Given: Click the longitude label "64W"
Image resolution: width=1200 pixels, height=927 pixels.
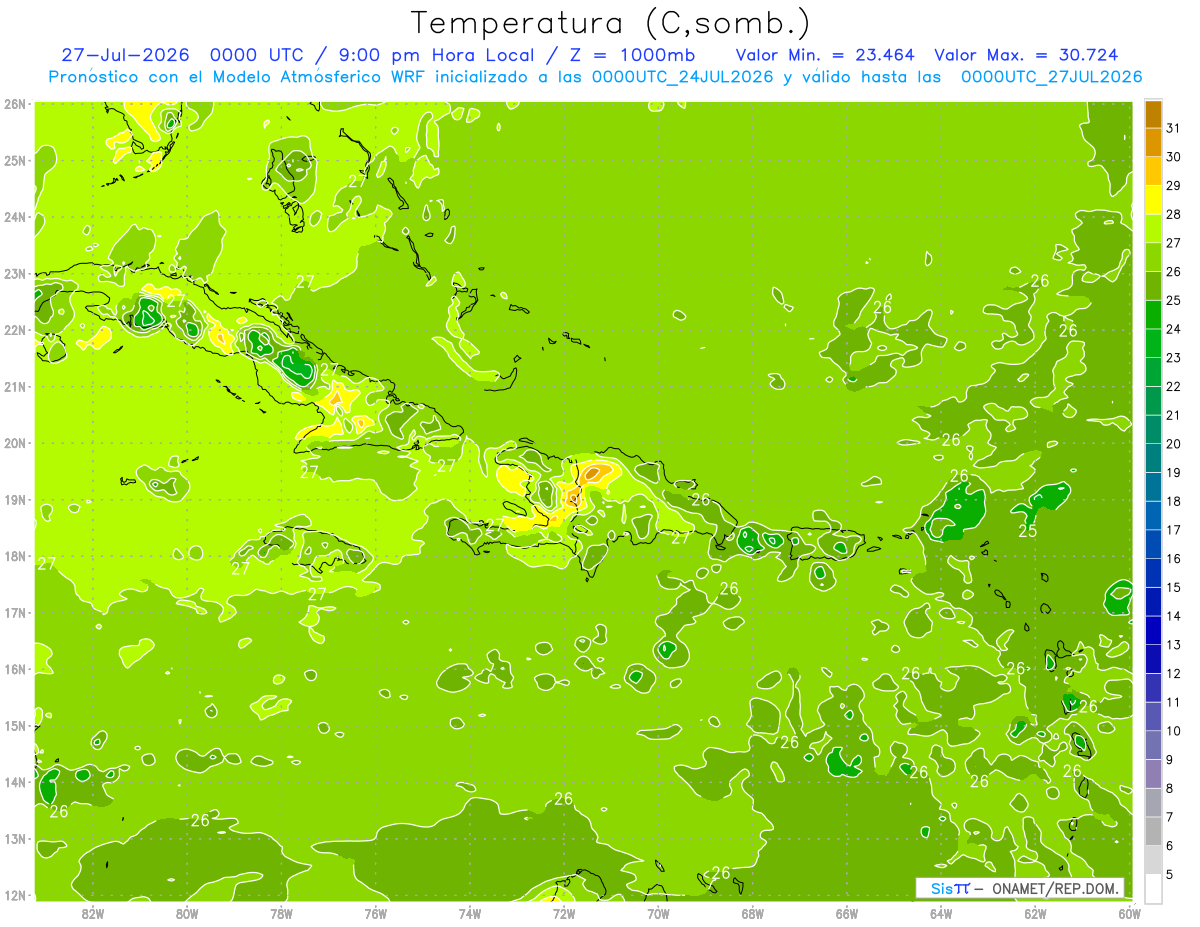Looking at the screenshot, I should click(x=940, y=913).
